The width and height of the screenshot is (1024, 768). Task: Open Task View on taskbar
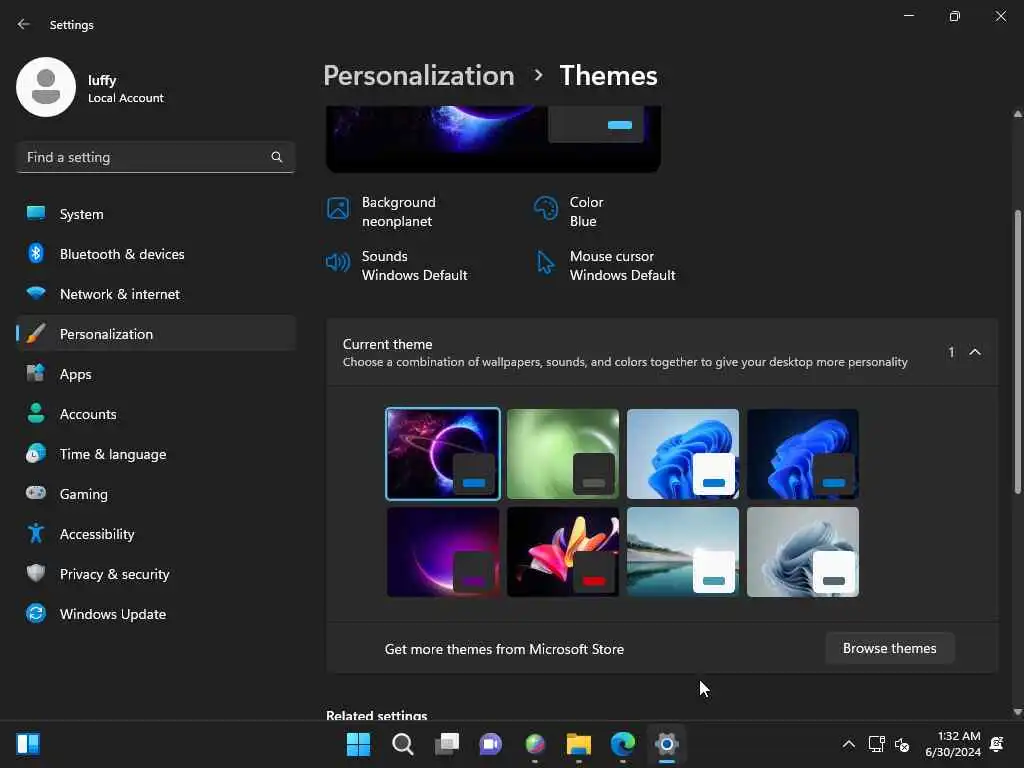click(x=447, y=744)
